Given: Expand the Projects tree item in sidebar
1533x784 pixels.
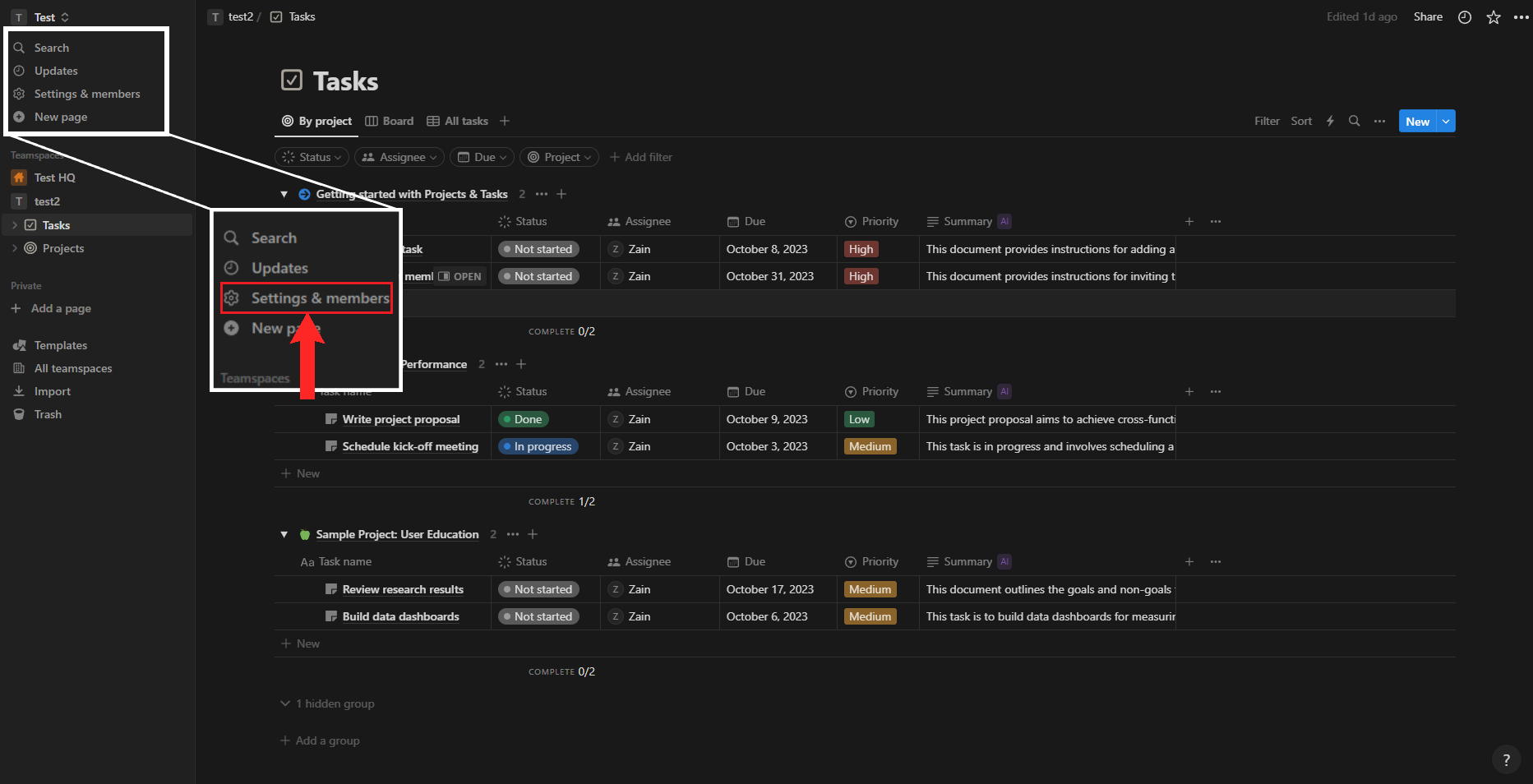Looking at the screenshot, I should [x=15, y=248].
